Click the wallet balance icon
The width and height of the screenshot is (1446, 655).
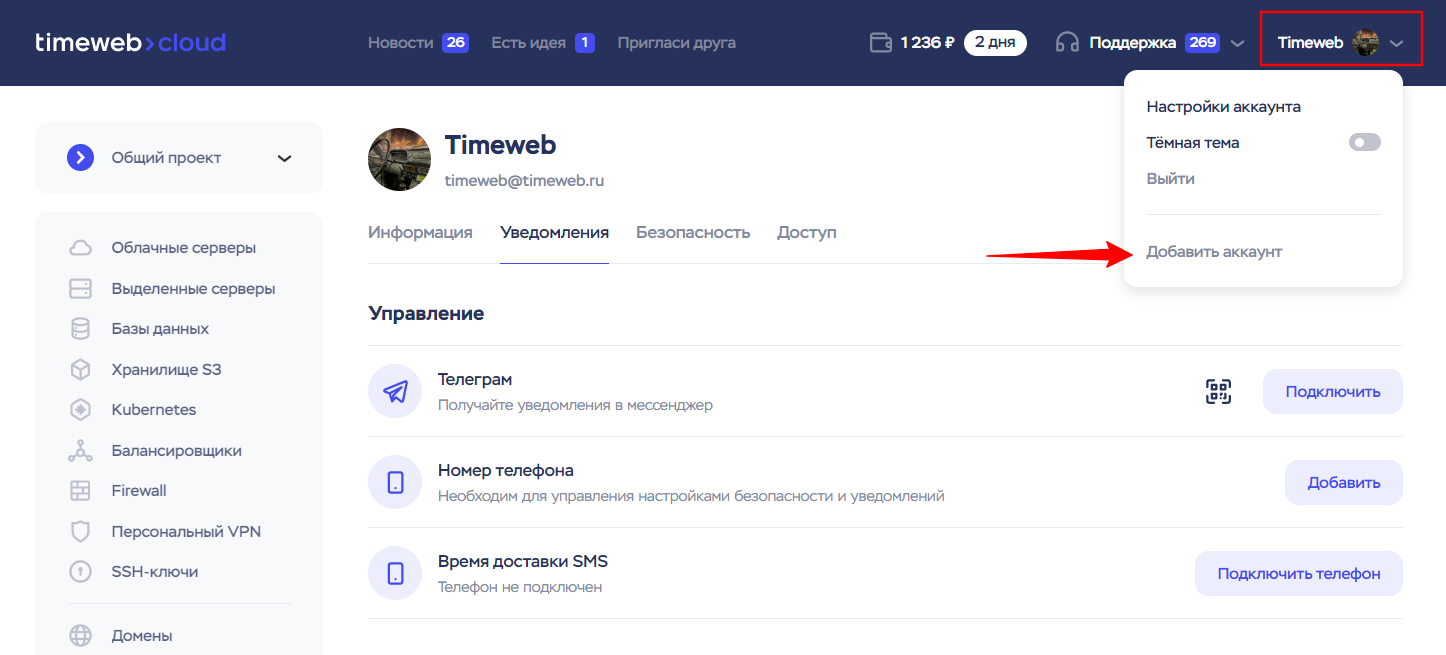coord(881,43)
